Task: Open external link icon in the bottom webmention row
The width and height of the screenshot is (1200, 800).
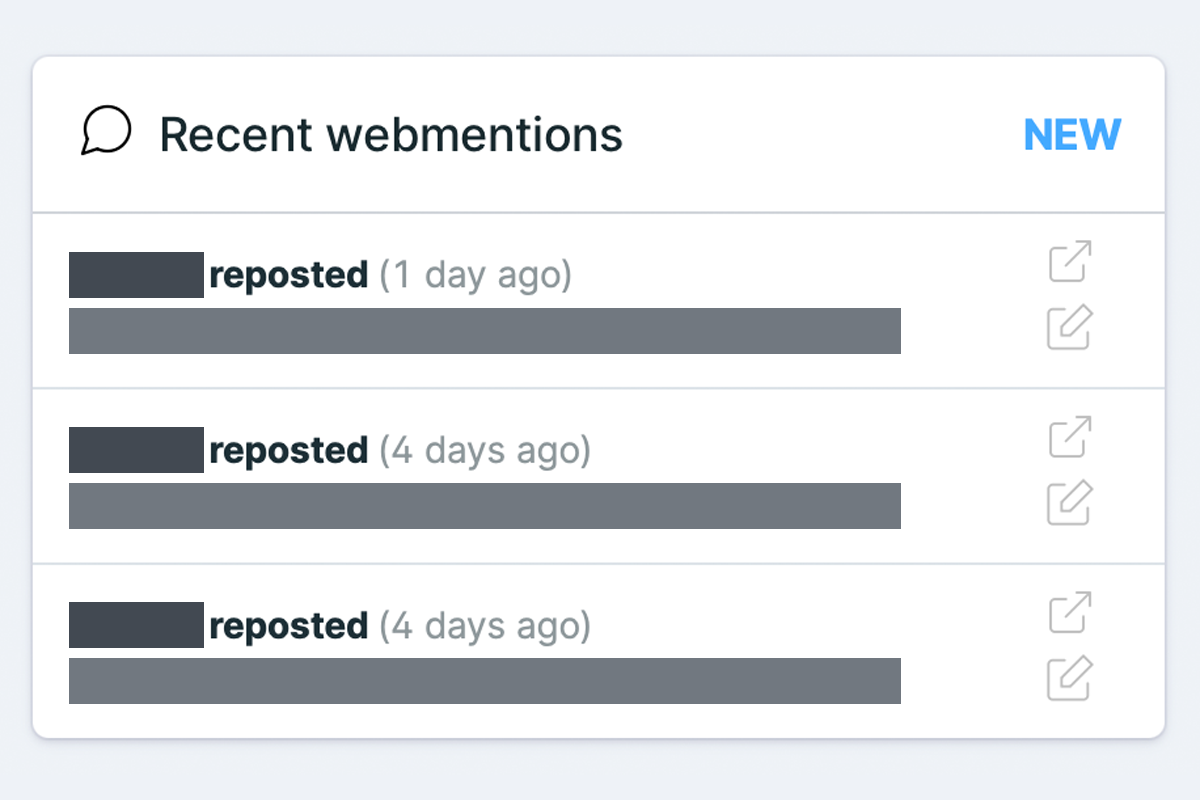Action: (1070, 613)
